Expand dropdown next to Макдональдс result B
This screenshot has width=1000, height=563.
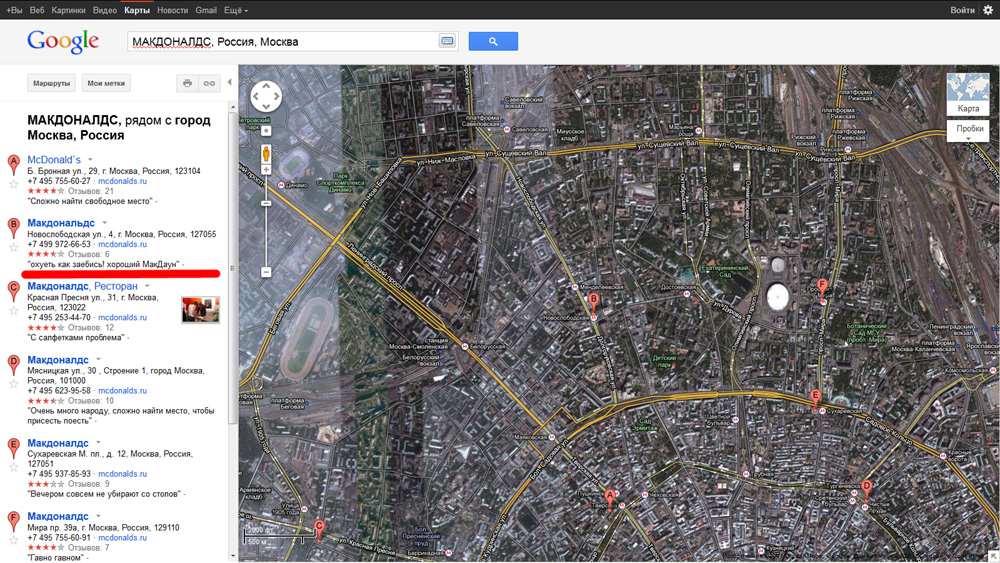click(105, 223)
